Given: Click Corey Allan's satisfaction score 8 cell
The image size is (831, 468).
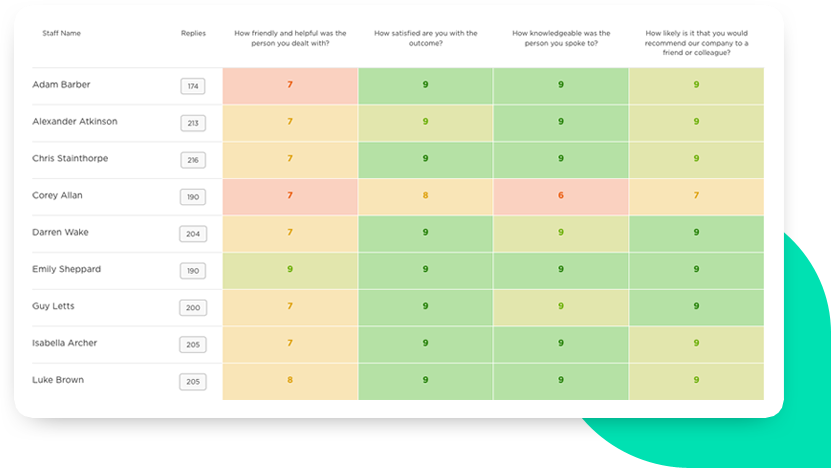Looking at the screenshot, I should click(x=425, y=196).
